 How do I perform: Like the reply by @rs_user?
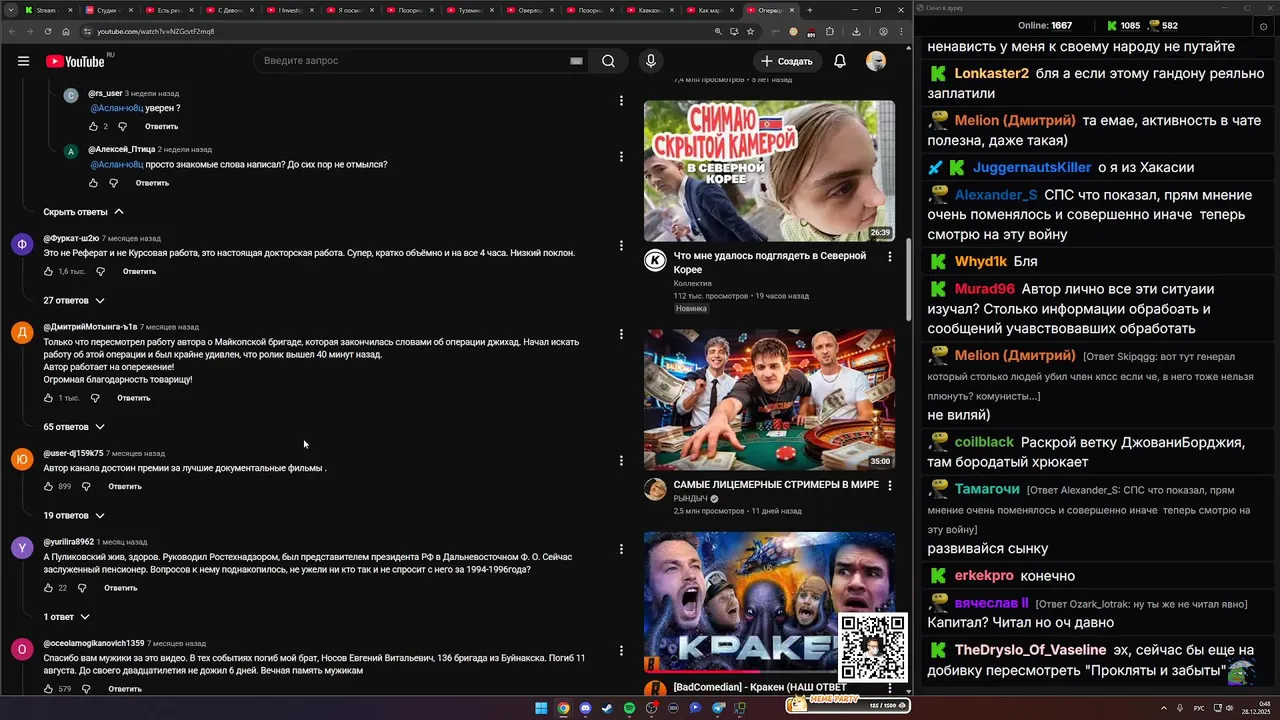(x=94, y=126)
